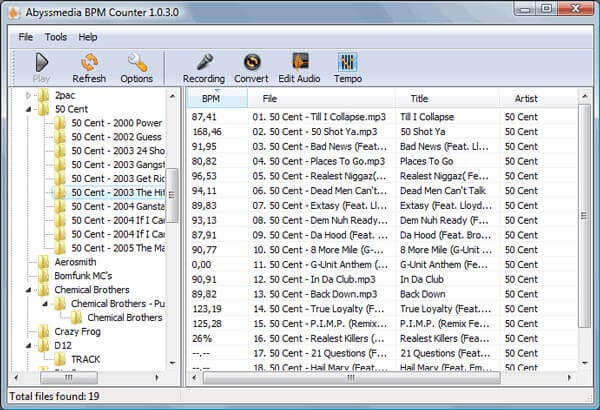Screen dimensions: 600x410
Task: Collapse the Chemical Brothers - Pu subfolder node
Action: click(45, 304)
